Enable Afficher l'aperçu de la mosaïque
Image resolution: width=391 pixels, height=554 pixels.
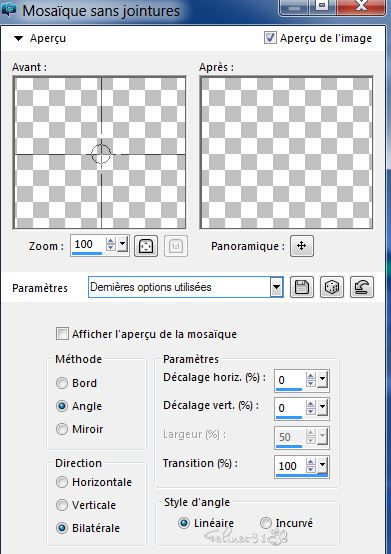tap(62, 334)
